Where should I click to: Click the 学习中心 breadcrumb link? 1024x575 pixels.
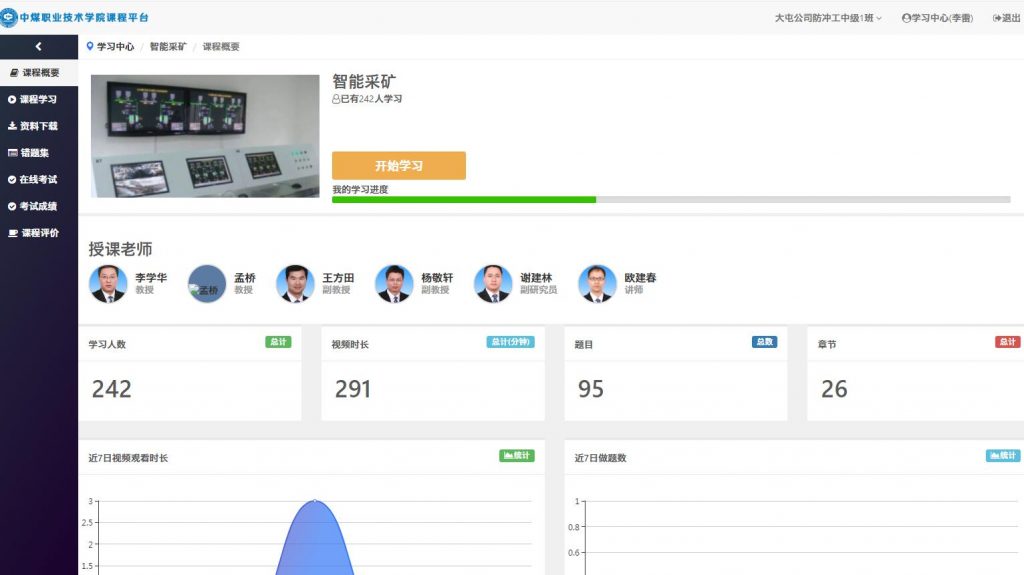(x=116, y=46)
